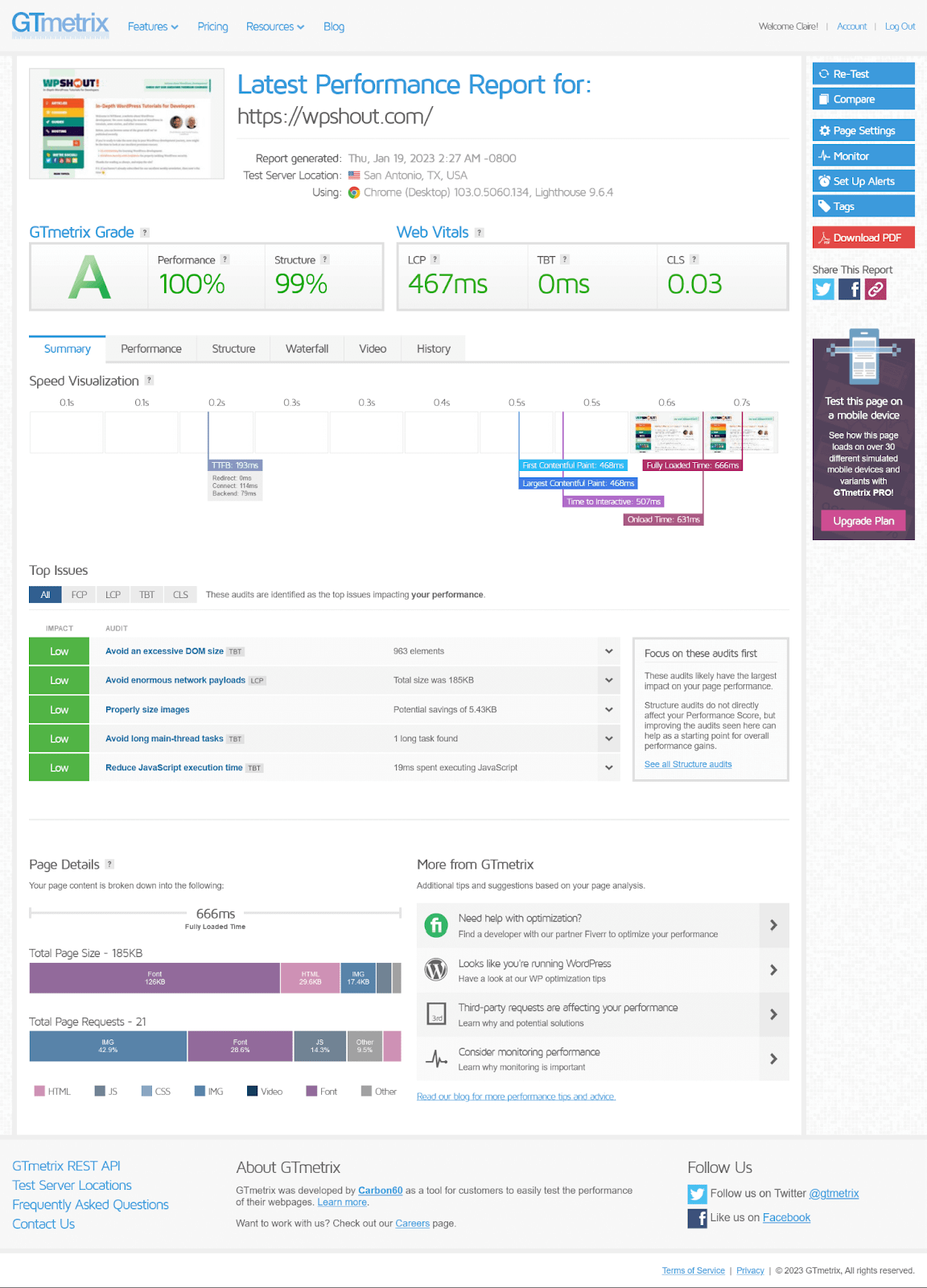Click help icon beside LCP
Screen dimensions: 927x1288
435,259
